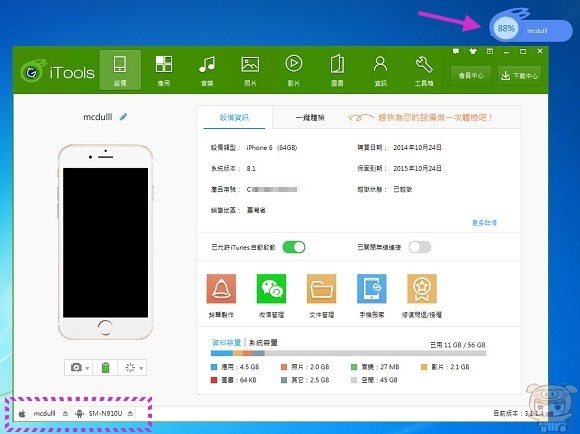The height and width of the screenshot is (434, 580).
Task: Toggle the wireless connection switch
Action: (x=420, y=247)
